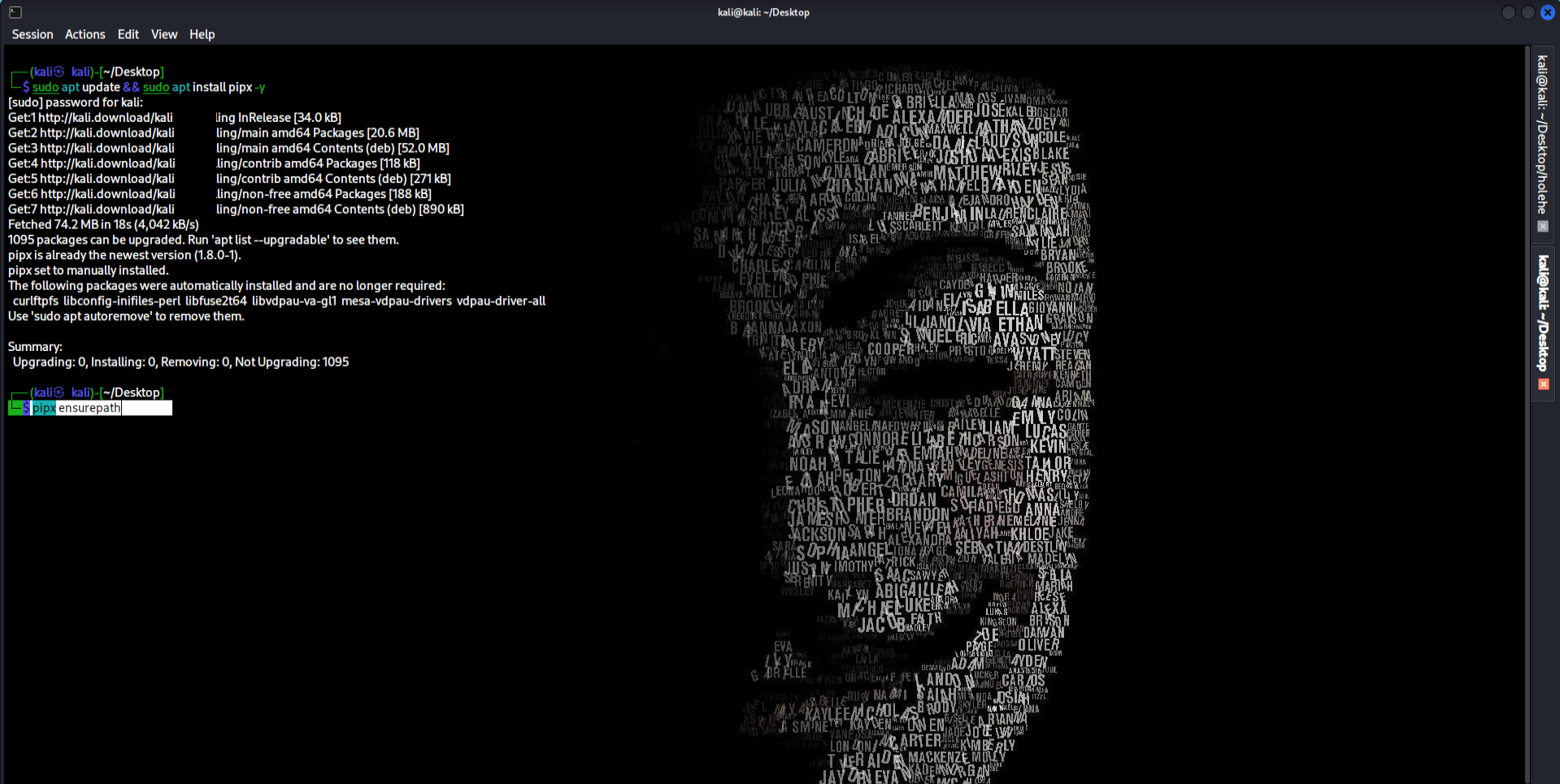Viewport: 1560px width, 784px height.
Task: Click the terminal window icon in the title bar
Action: coord(15,12)
